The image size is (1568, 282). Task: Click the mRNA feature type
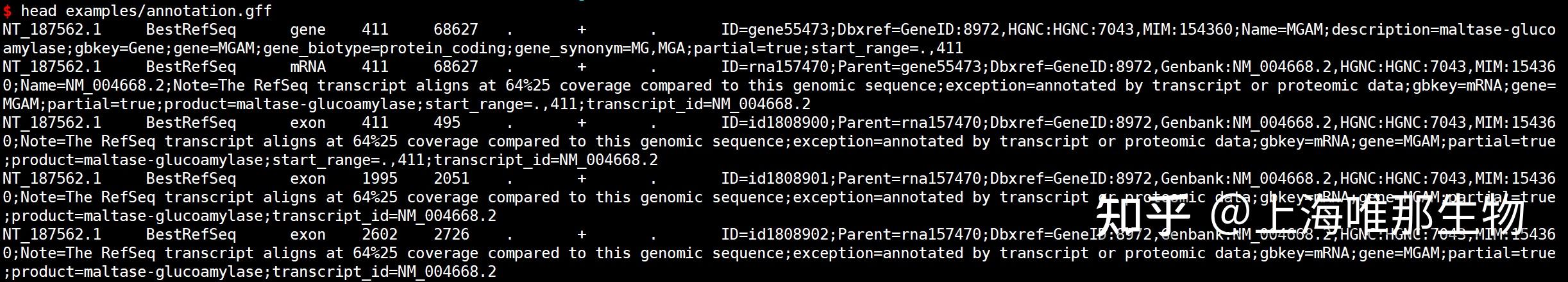(x=308, y=67)
